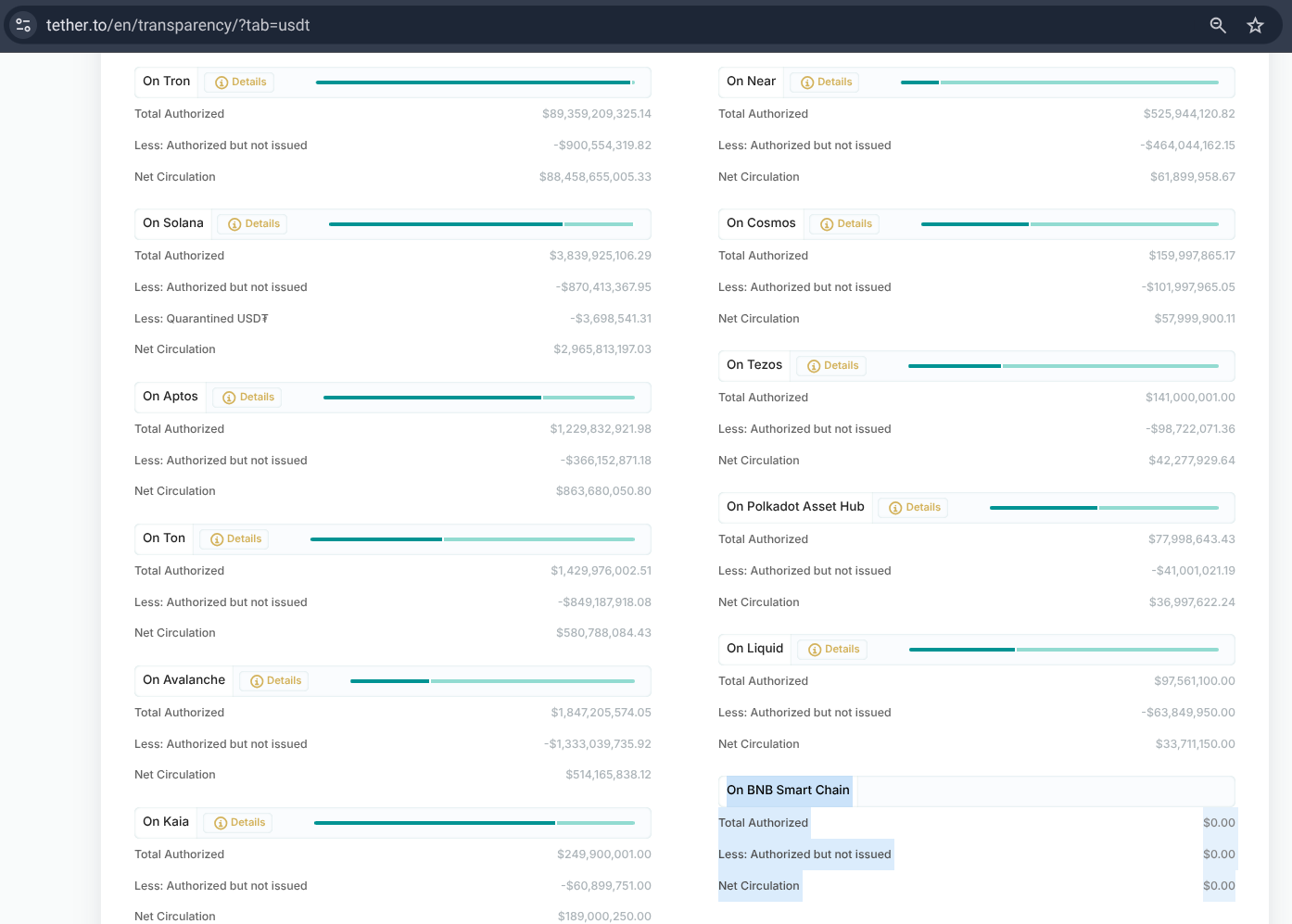Click the "On Aptos" heading

(171, 397)
